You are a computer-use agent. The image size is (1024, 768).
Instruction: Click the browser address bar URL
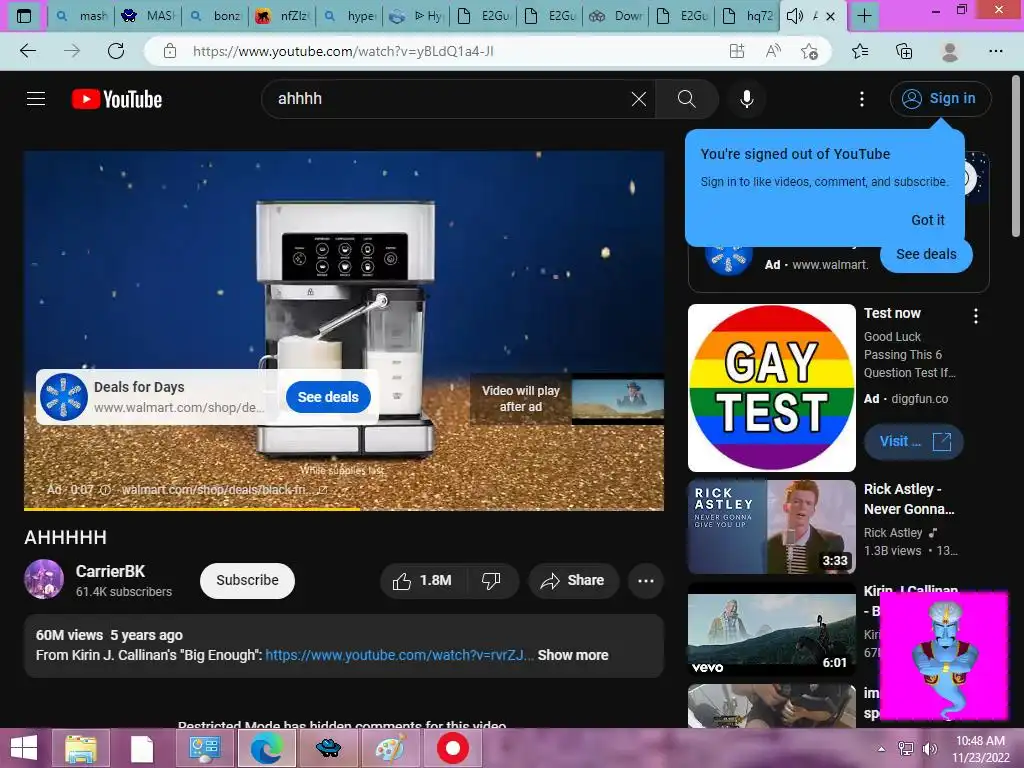click(343, 51)
